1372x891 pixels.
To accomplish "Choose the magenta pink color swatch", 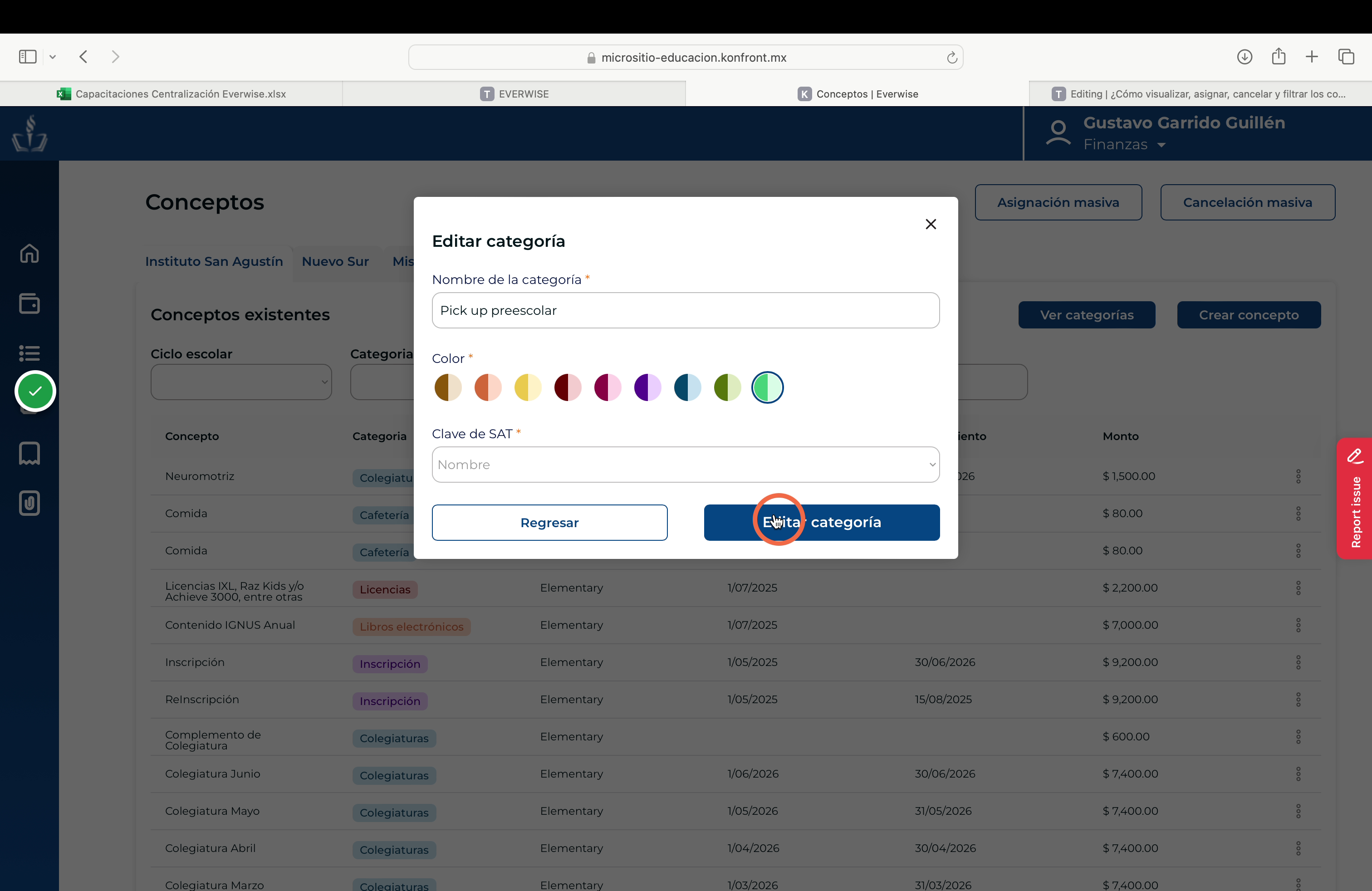I will click(608, 387).
